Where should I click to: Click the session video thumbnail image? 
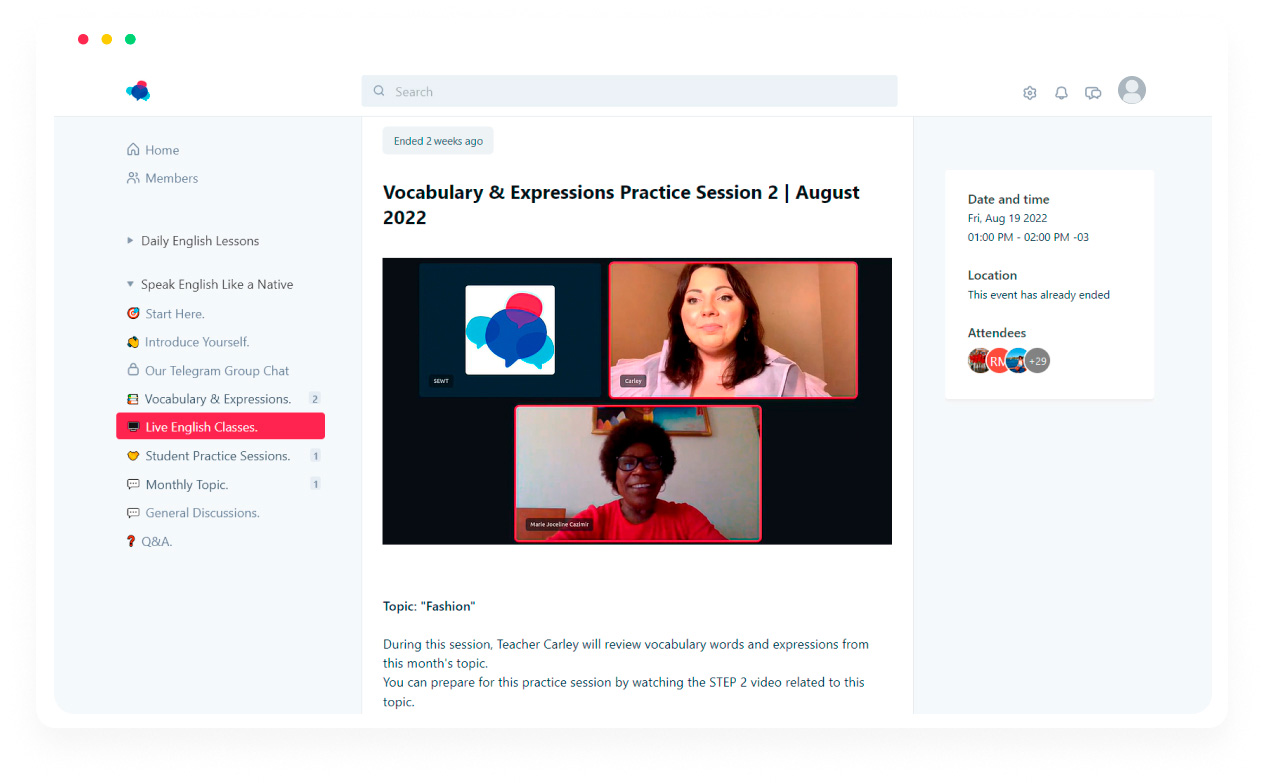[x=636, y=401]
